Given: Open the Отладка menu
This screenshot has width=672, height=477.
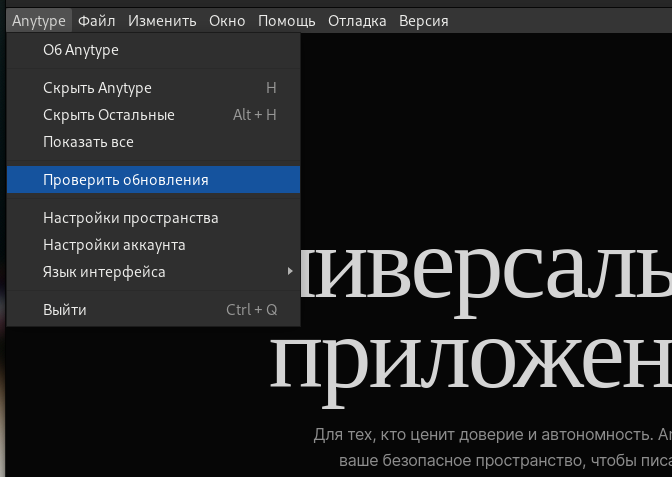Looking at the screenshot, I should point(357,21).
